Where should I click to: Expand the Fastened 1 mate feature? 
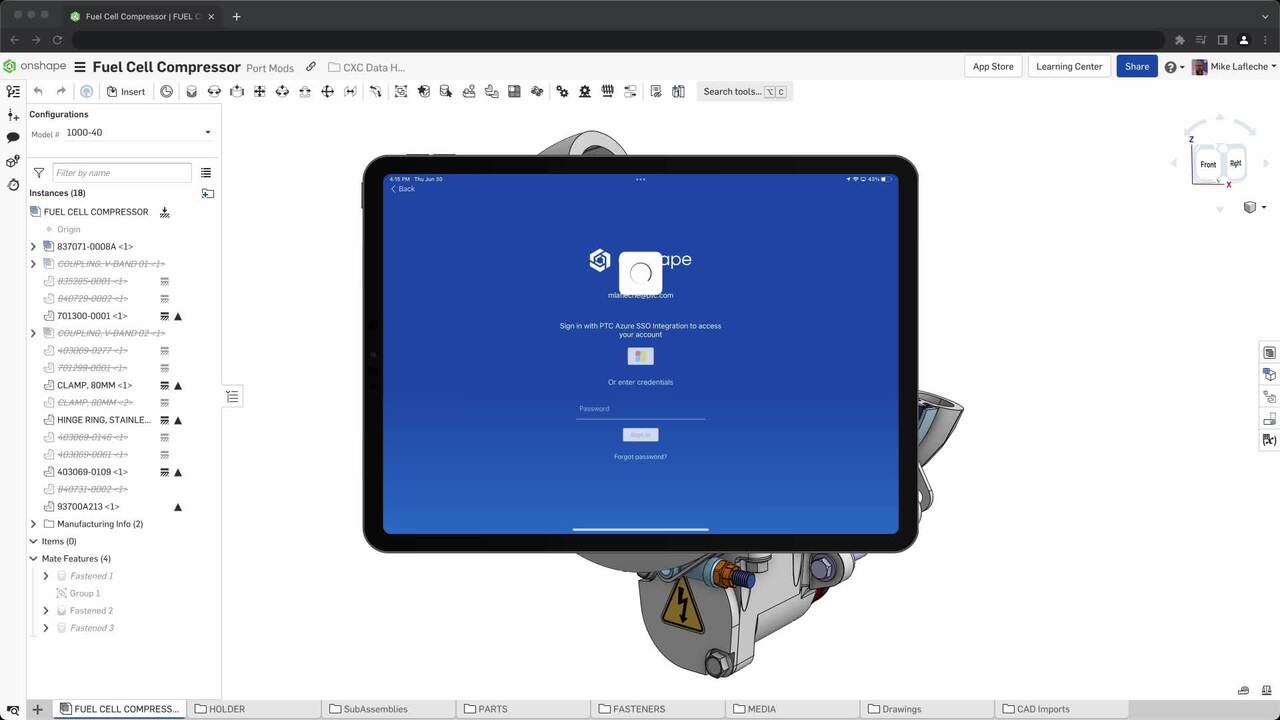point(45,576)
